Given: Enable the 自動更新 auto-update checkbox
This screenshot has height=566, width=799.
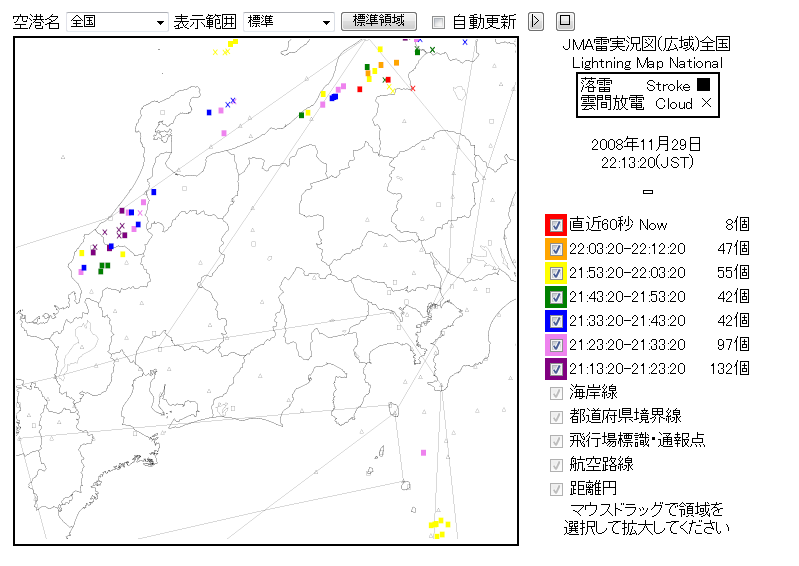Looking at the screenshot, I should click(438, 22).
